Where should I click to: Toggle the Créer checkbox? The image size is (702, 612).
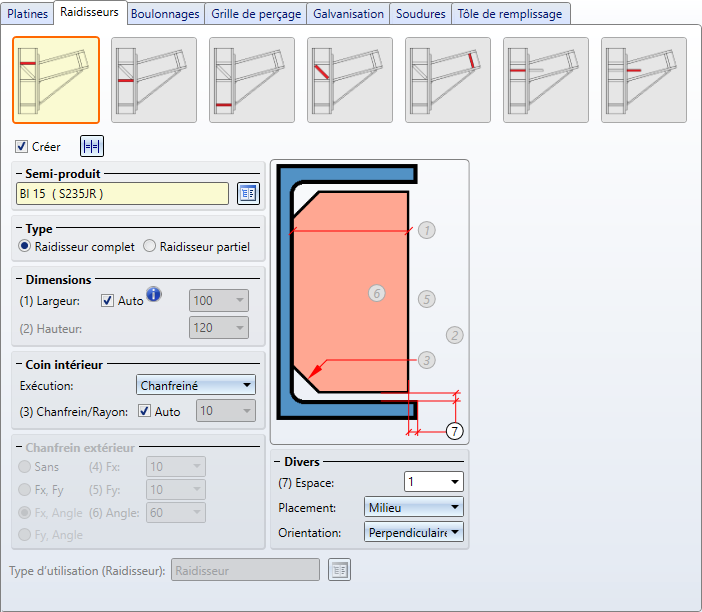click(22, 147)
